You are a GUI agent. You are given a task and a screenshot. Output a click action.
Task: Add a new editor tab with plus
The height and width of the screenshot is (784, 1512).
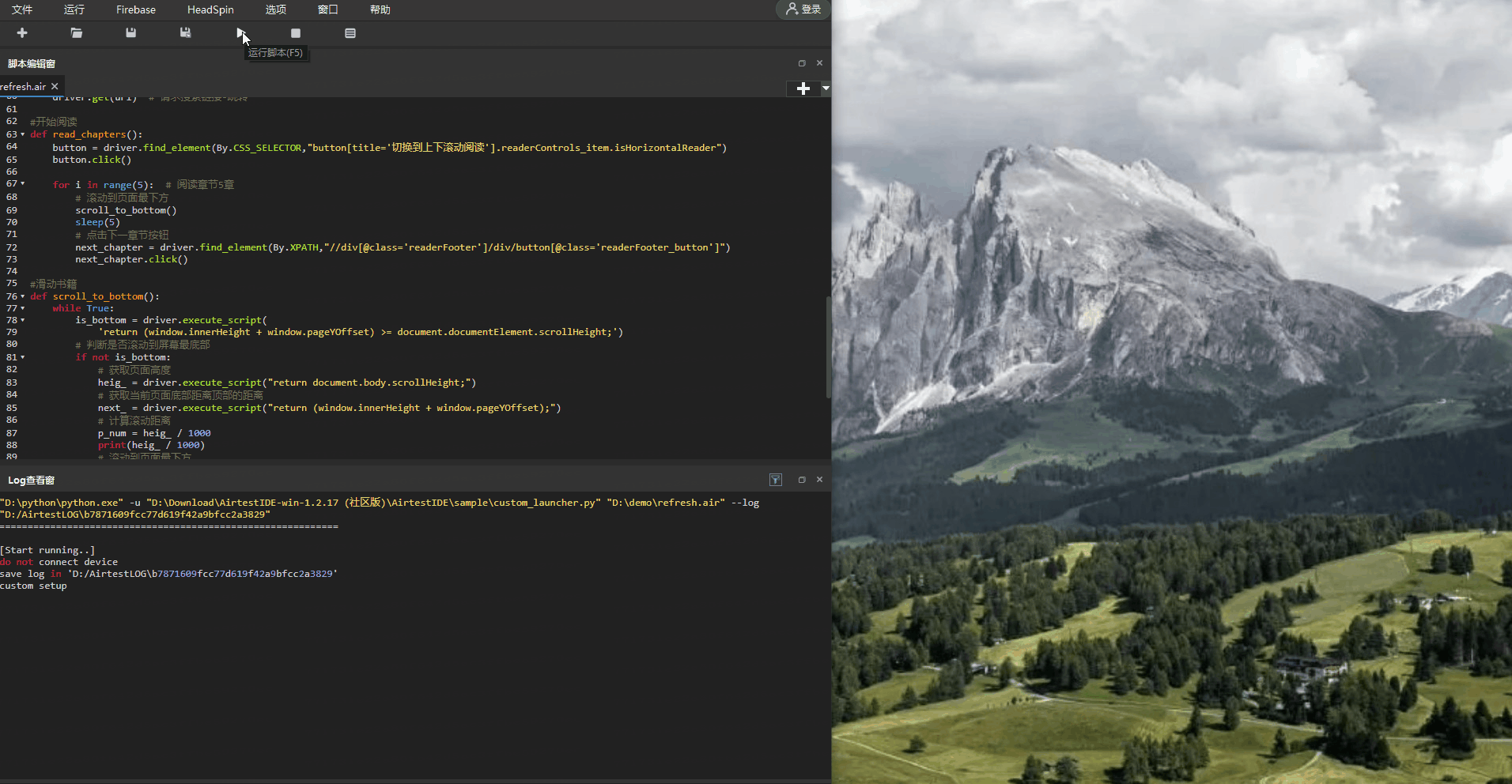coord(803,89)
